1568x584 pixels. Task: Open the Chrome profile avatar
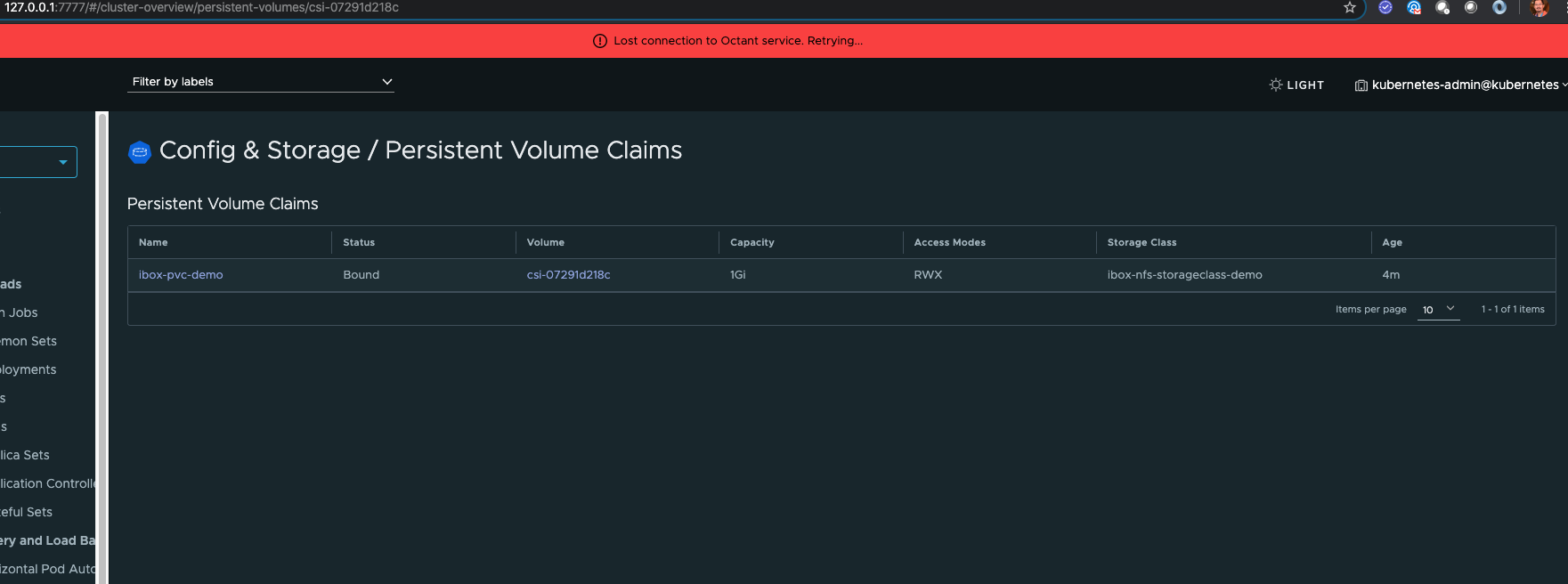1540,8
